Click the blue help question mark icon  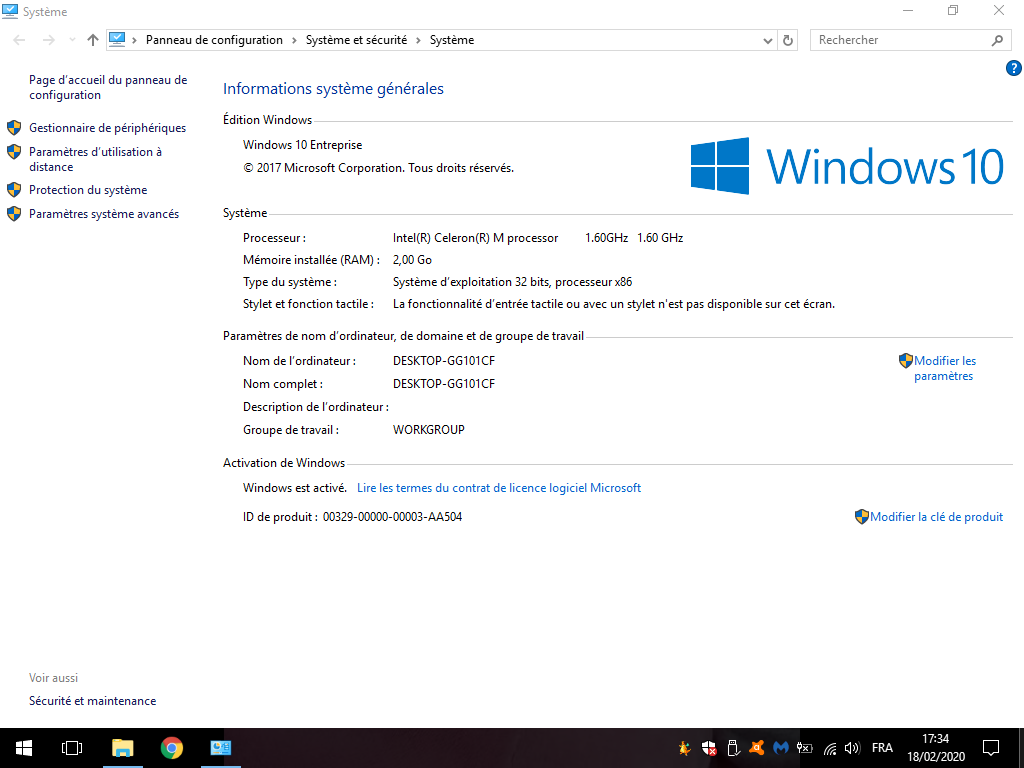[x=1013, y=68]
